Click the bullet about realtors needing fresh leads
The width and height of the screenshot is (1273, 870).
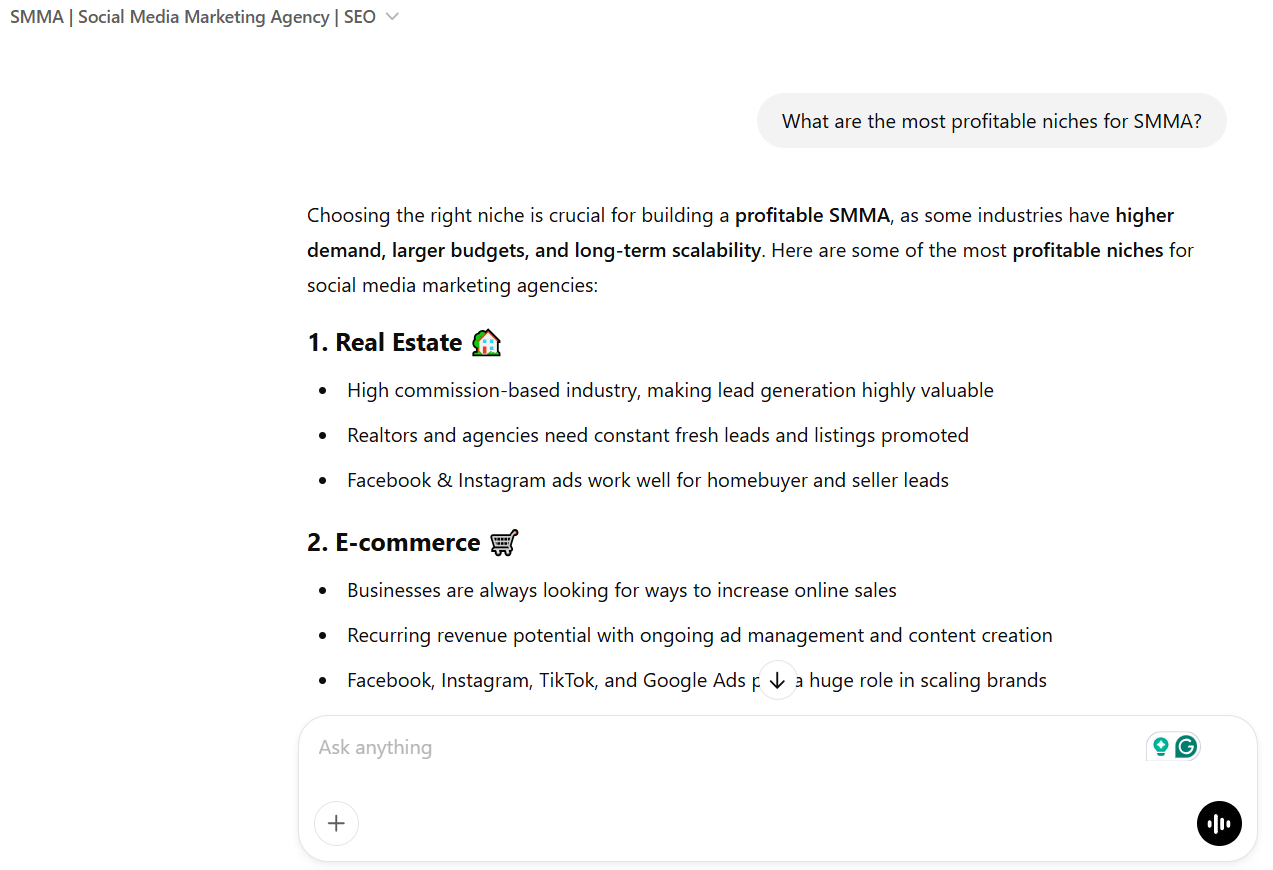[657, 435]
